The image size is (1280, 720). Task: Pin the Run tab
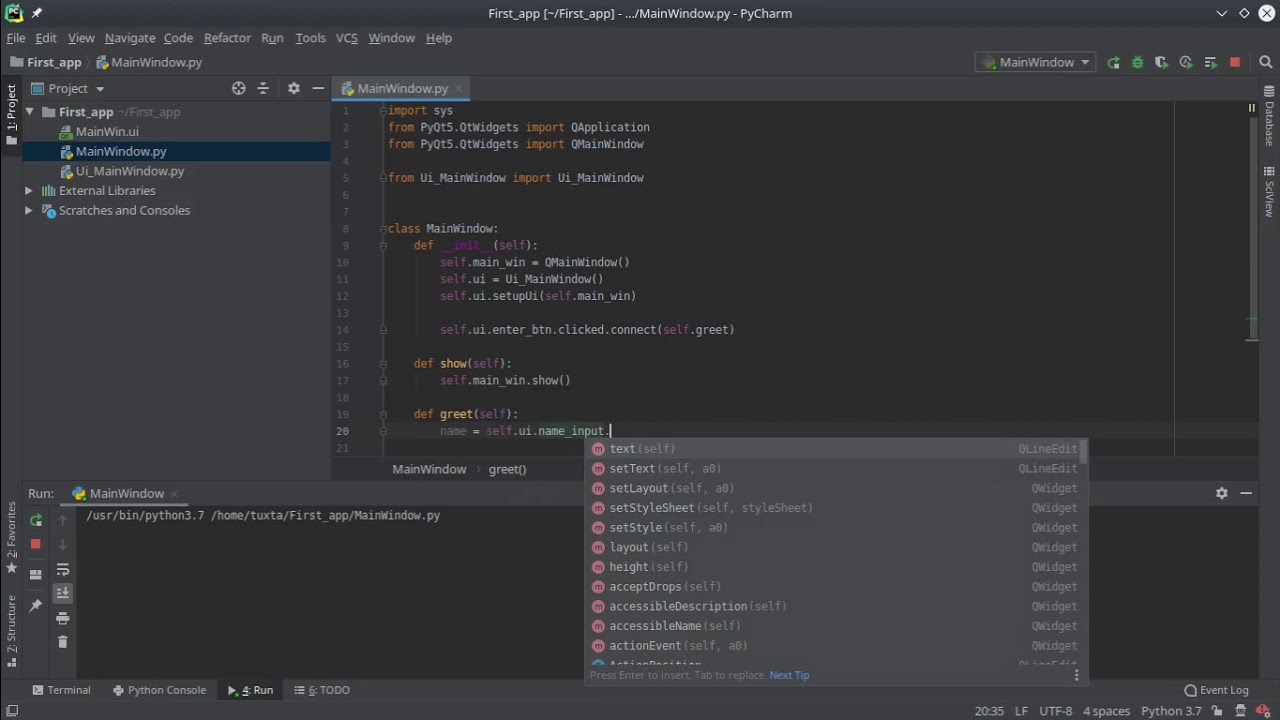(x=36, y=605)
